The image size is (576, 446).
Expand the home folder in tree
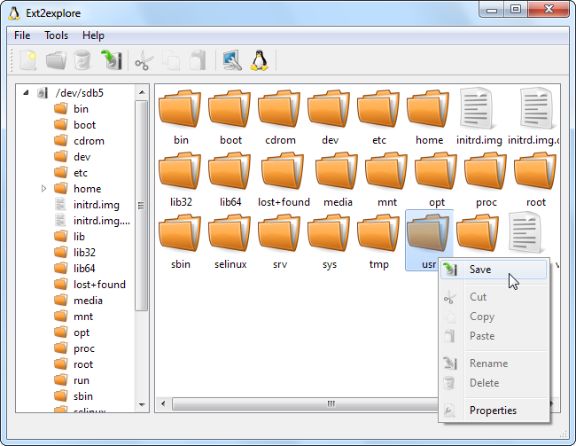[44, 189]
